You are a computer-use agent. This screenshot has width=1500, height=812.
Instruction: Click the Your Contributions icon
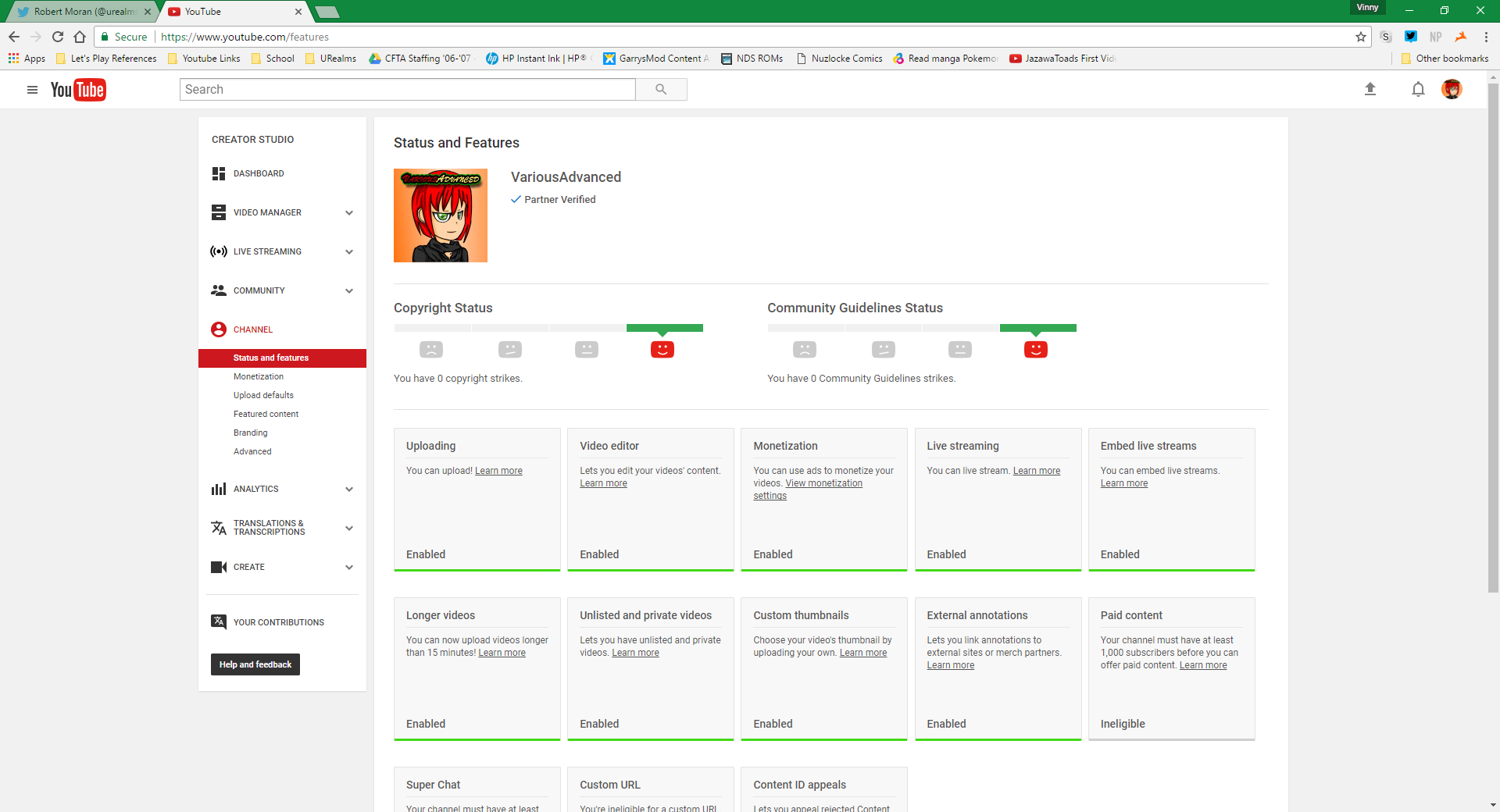pos(219,622)
